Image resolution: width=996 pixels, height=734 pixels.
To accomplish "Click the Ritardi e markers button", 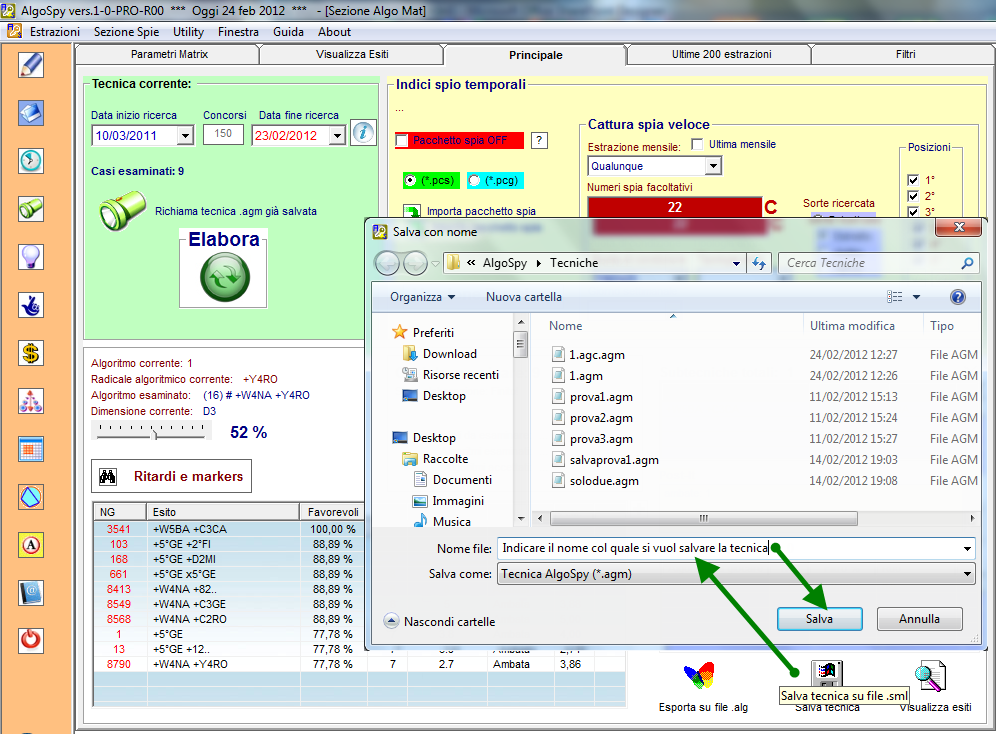I will (x=171, y=477).
